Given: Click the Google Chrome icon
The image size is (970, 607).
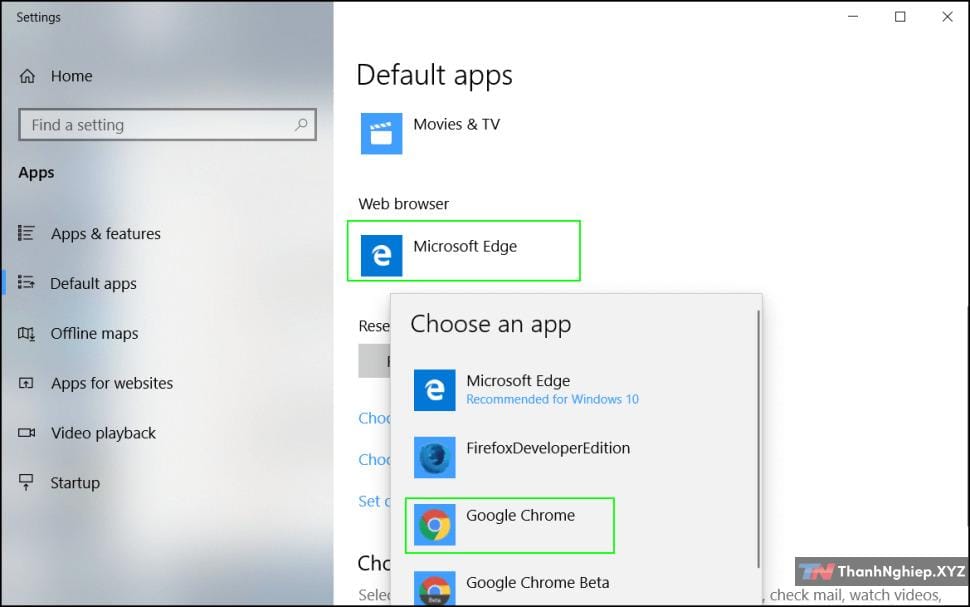Looking at the screenshot, I should (x=434, y=525).
